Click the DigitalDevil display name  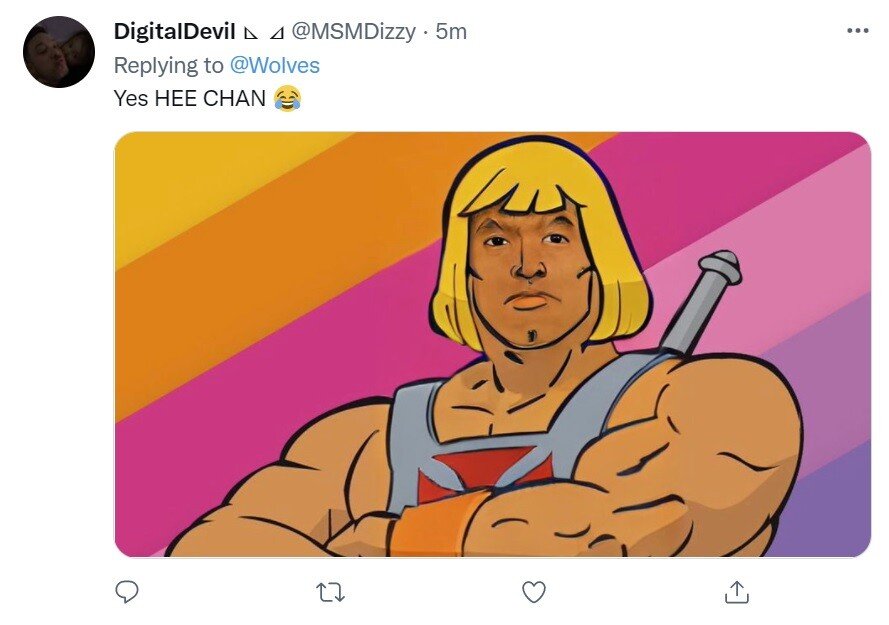(174, 32)
